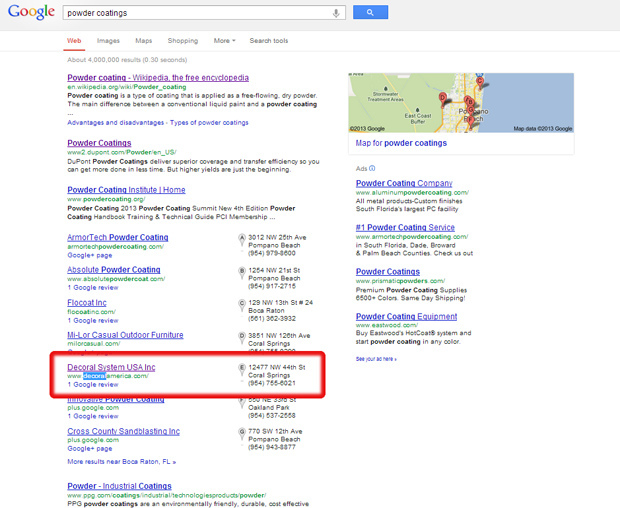Open Wikipedia Powder coating result

(157, 77)
